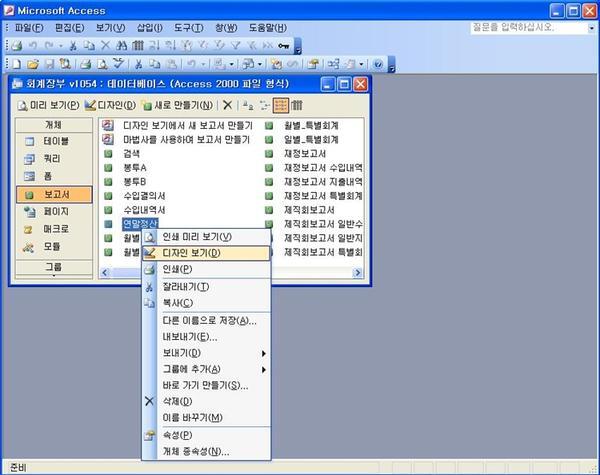The height and width of the screenshot is (475, 600).
Task: Open the 도구(T) menu
Action: click(189, 28)
